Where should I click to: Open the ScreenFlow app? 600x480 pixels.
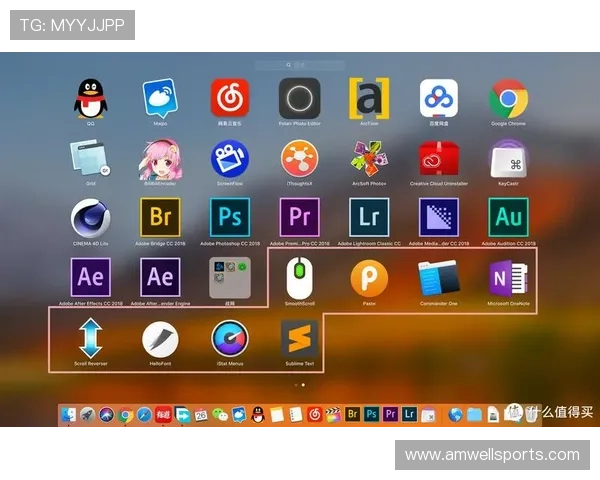(x=229, y=158)
